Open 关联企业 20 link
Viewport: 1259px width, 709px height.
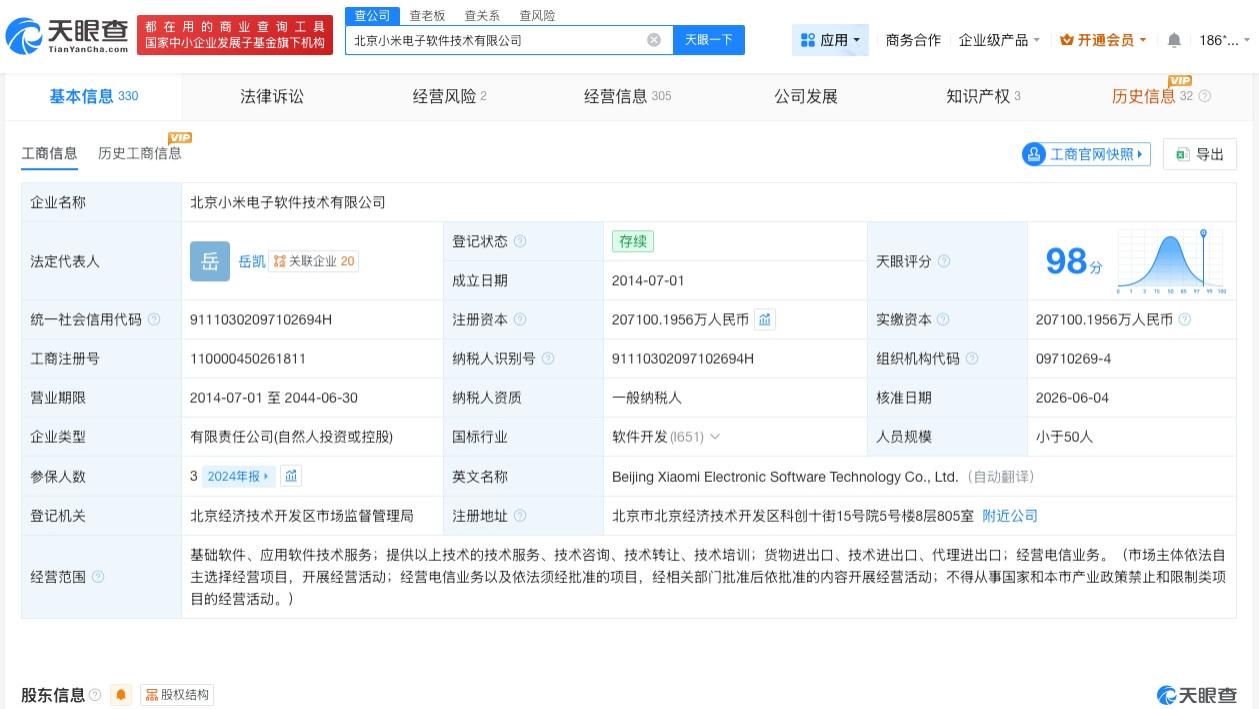(x=315, y=261)
